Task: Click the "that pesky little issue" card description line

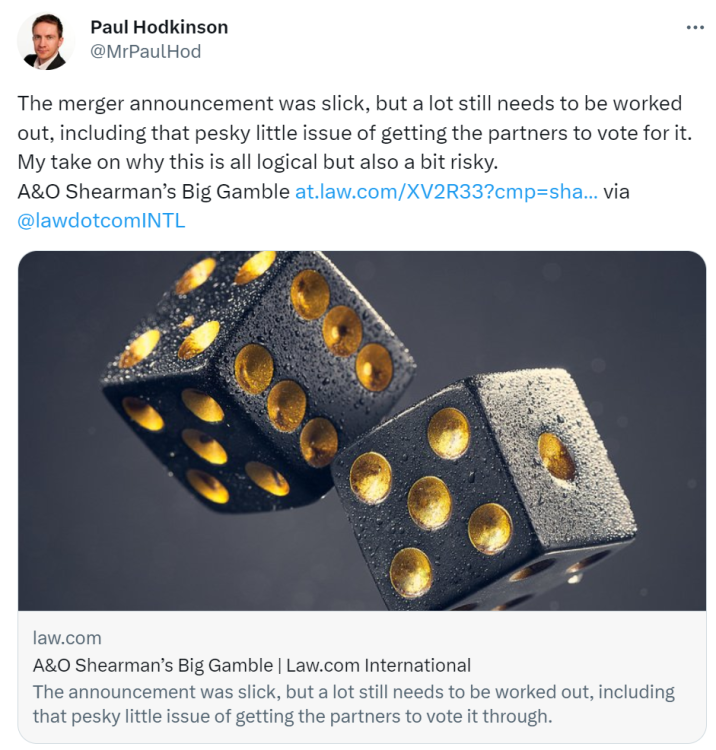Action: [x=291, y=716]
